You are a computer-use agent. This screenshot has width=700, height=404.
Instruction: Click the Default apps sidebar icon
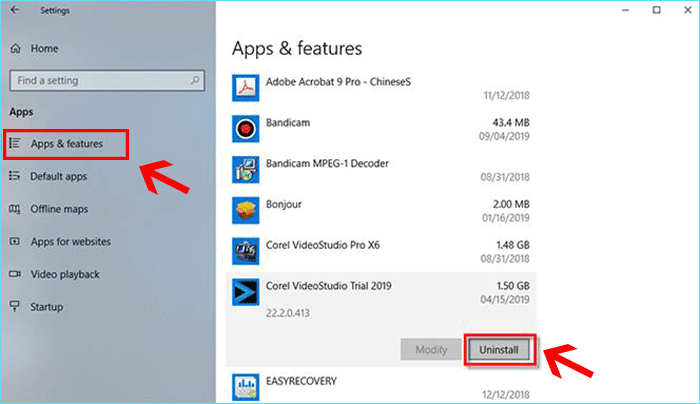click(x=15, y=176)
